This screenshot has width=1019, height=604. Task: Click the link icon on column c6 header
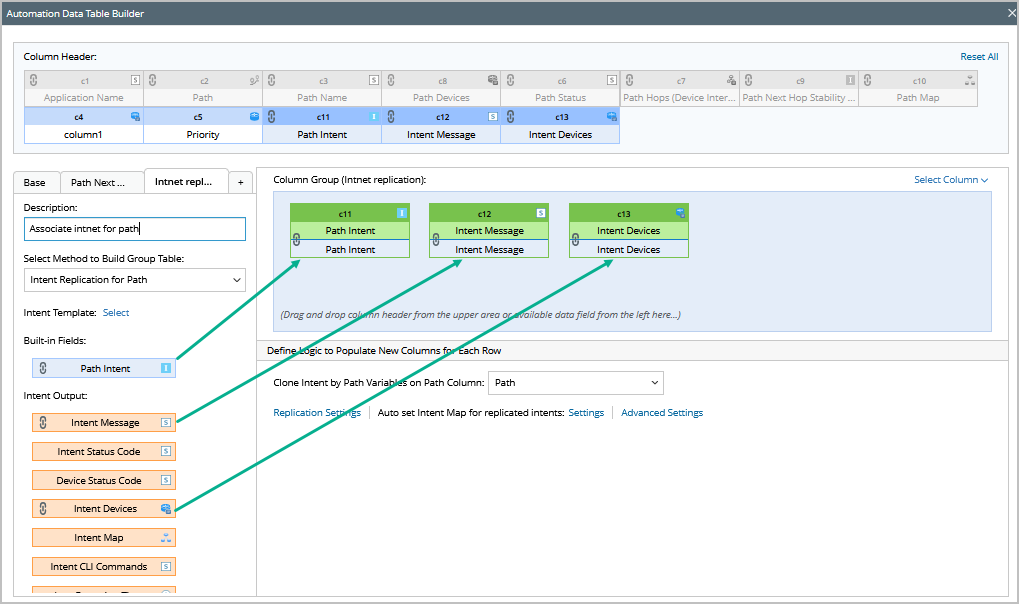tap(511, 80)
